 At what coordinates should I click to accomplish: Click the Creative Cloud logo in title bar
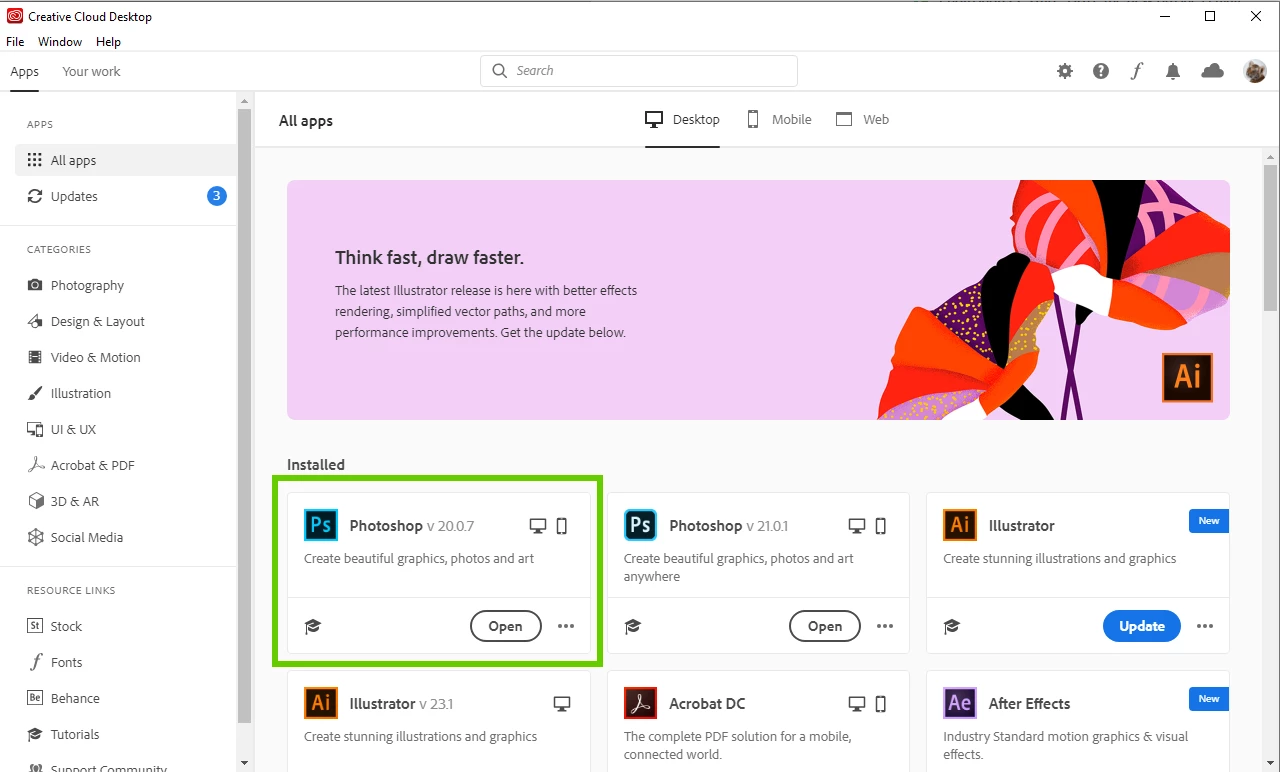coord(15,16)
